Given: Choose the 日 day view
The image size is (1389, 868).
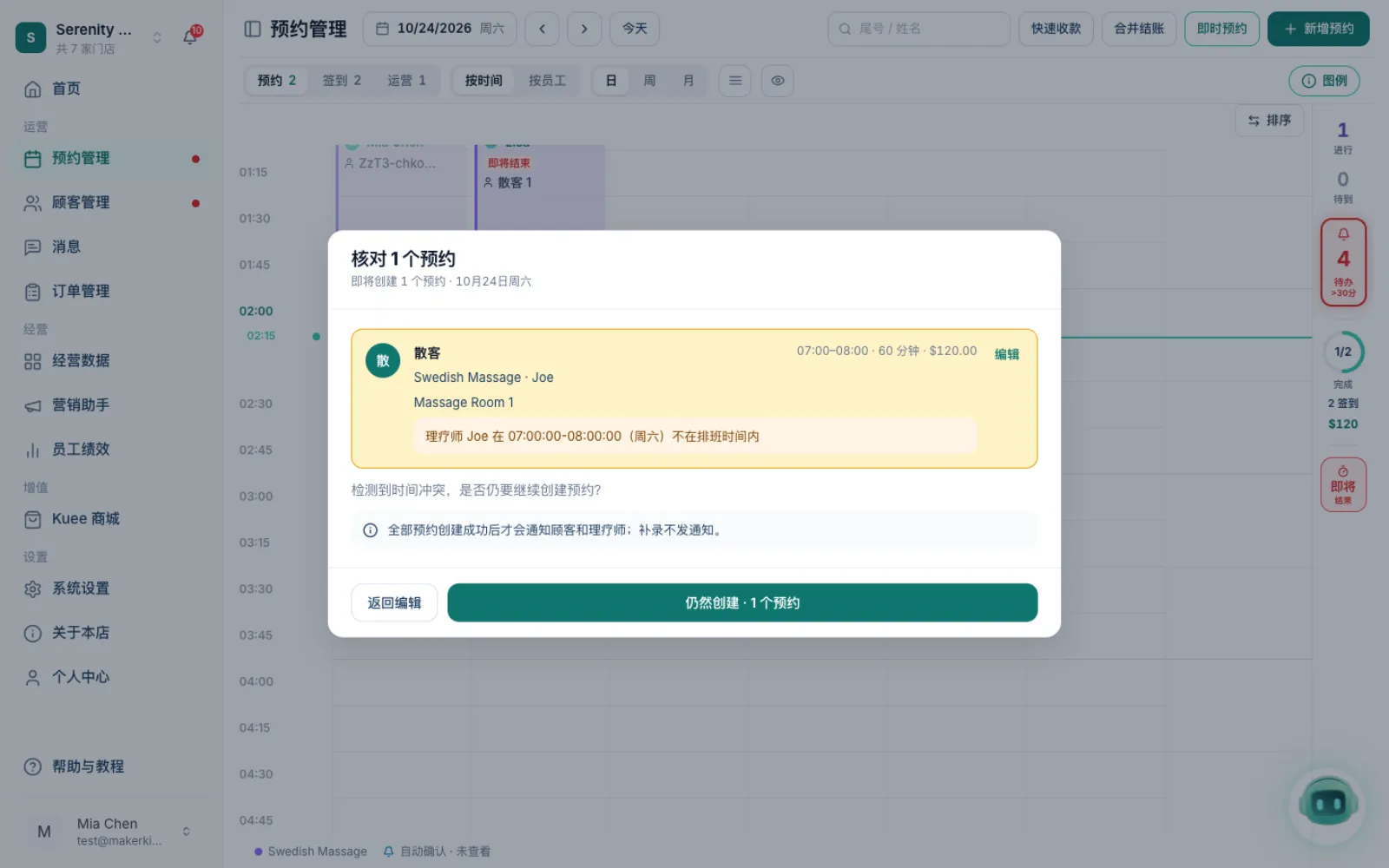Looking at the screenshot, I should (x=611, y=81).
